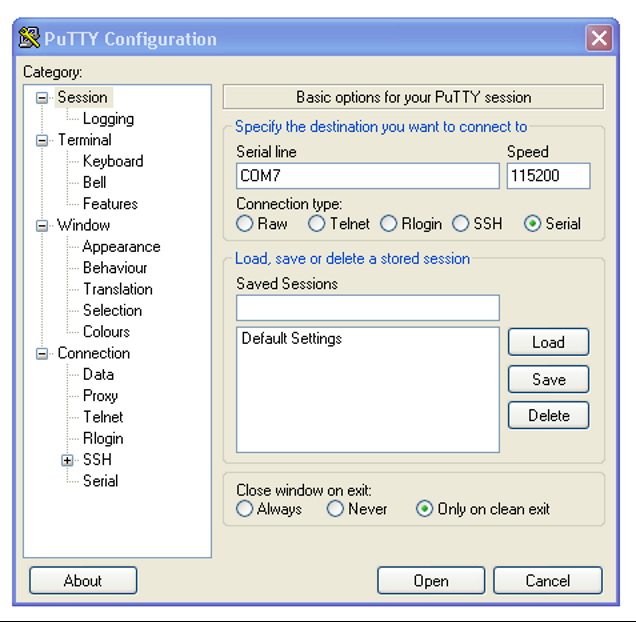Screen dimensions: 636x622
Task: Click the About button
Action: click(x=83, y=581)
